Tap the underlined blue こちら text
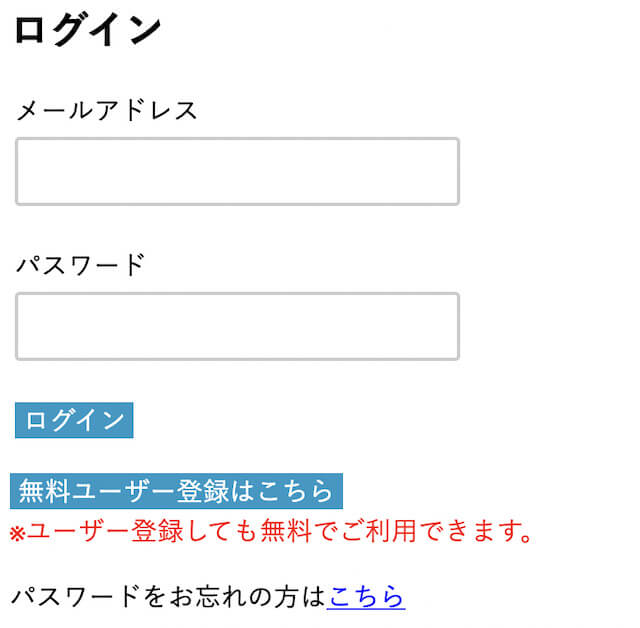The image size is (640, 628). pyautogui.click(x=365, y=597)
